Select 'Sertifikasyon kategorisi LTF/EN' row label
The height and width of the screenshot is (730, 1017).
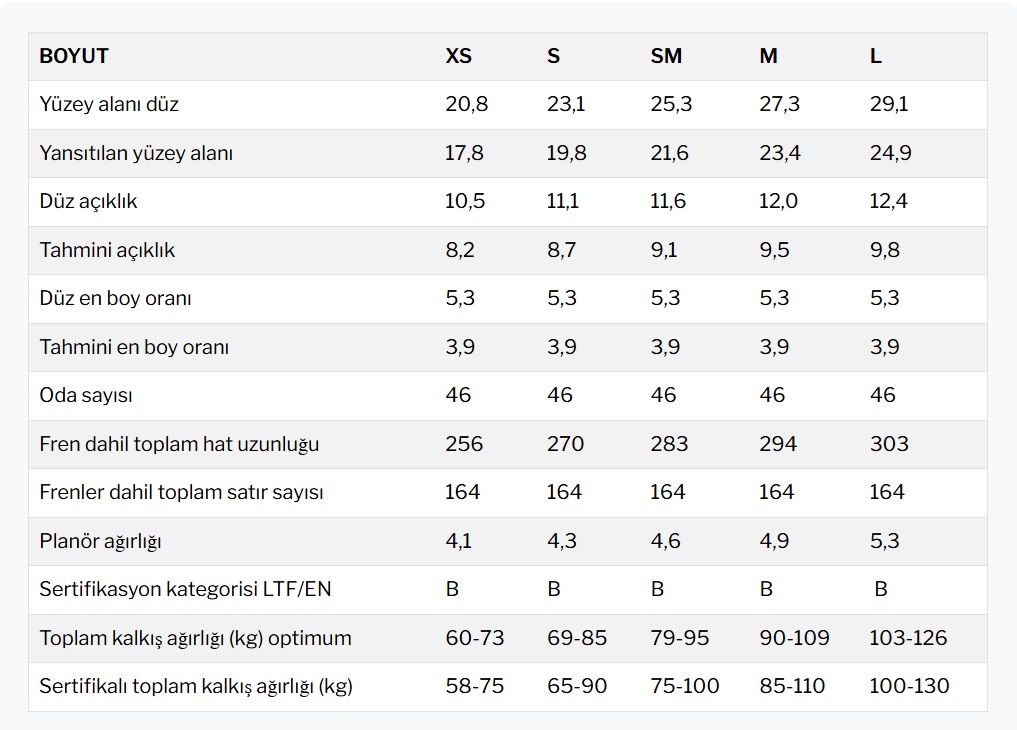click(185, 589)
